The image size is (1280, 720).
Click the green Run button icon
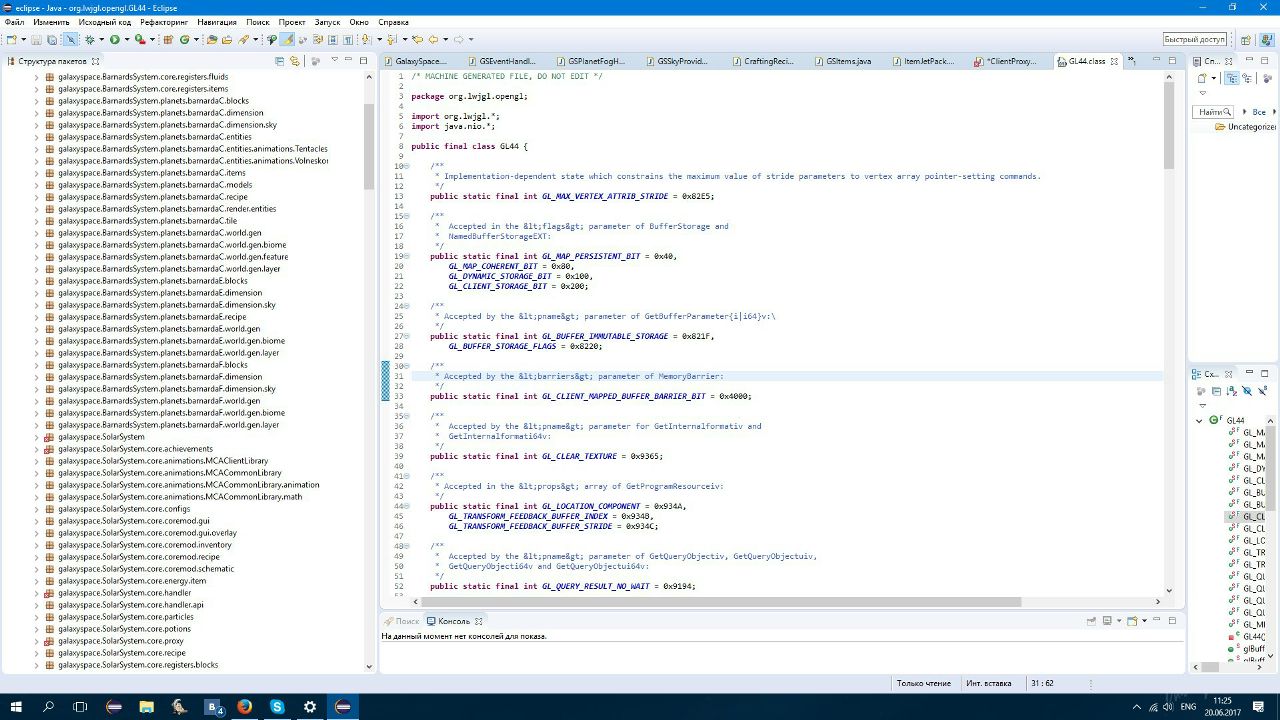pos(114,40)
